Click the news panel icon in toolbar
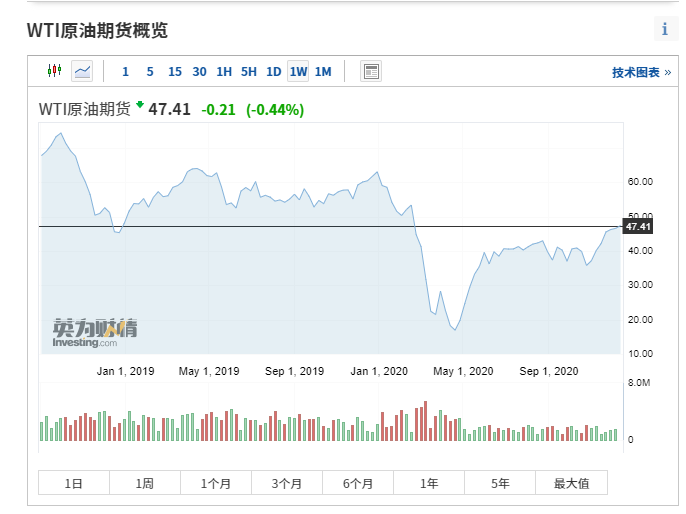 (x=371, y=71)
